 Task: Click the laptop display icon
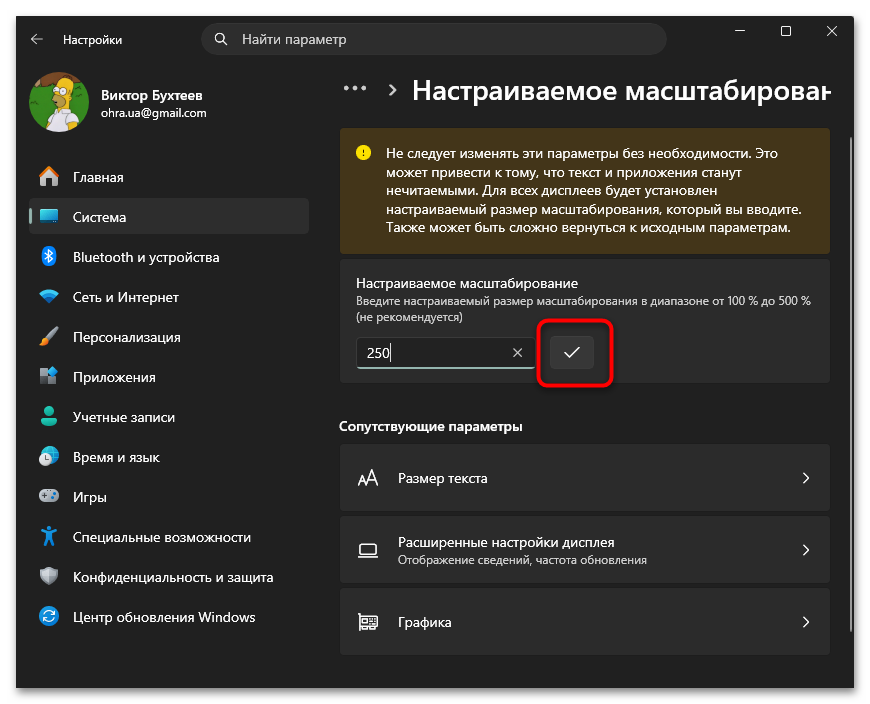(x=368, y=550)
